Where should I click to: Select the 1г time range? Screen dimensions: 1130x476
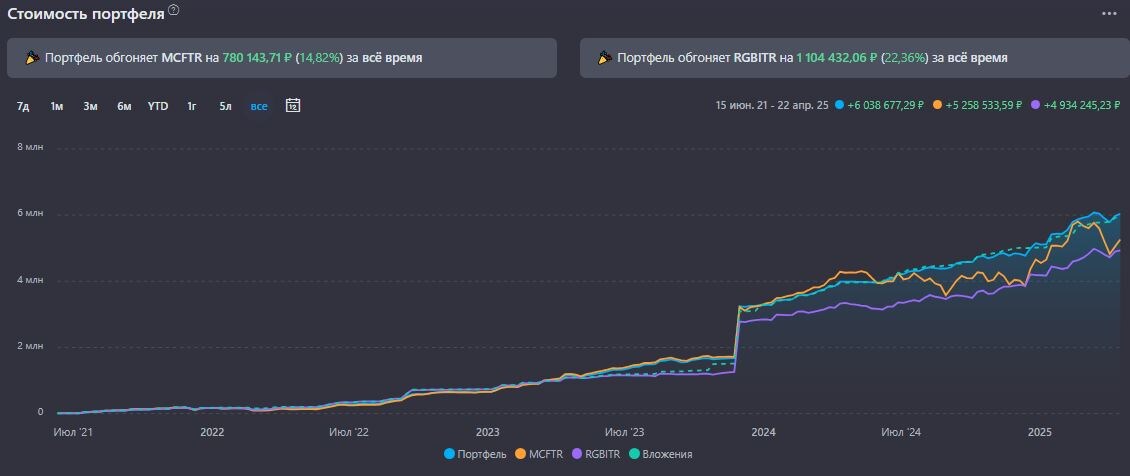[192, 107]
